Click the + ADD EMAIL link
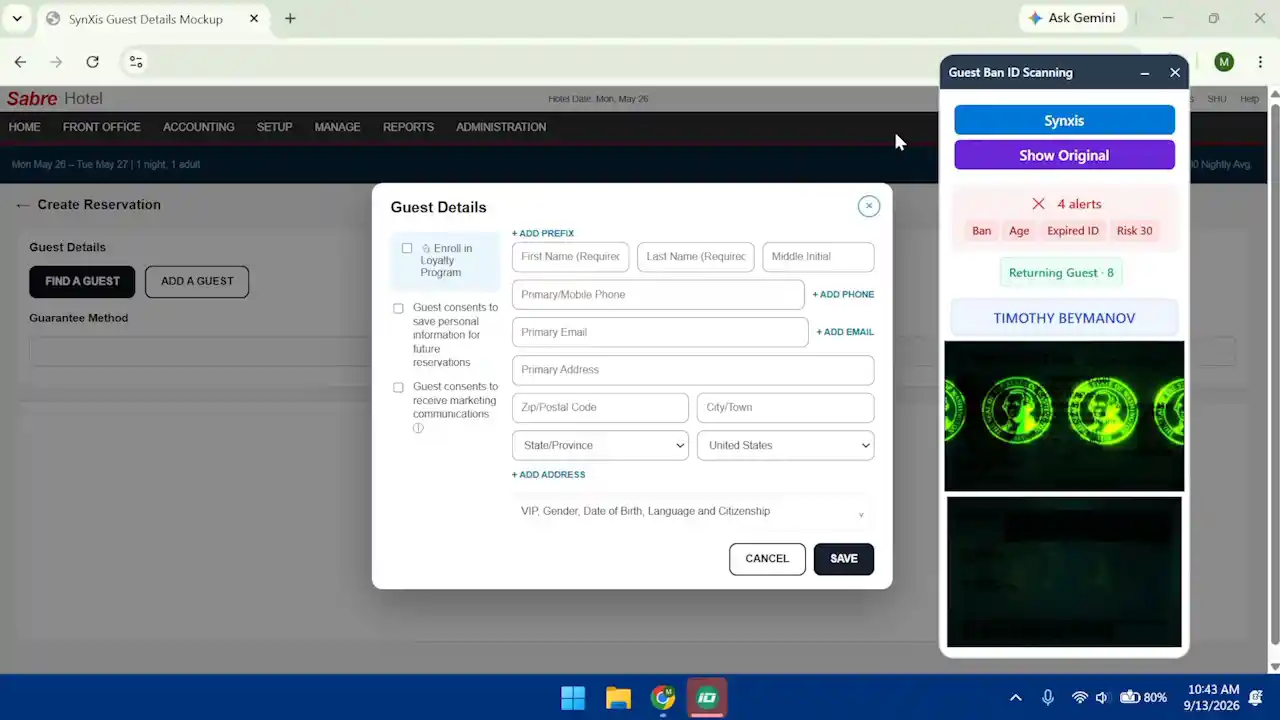This screenshot has width=1280, height=720. (845, 332)
